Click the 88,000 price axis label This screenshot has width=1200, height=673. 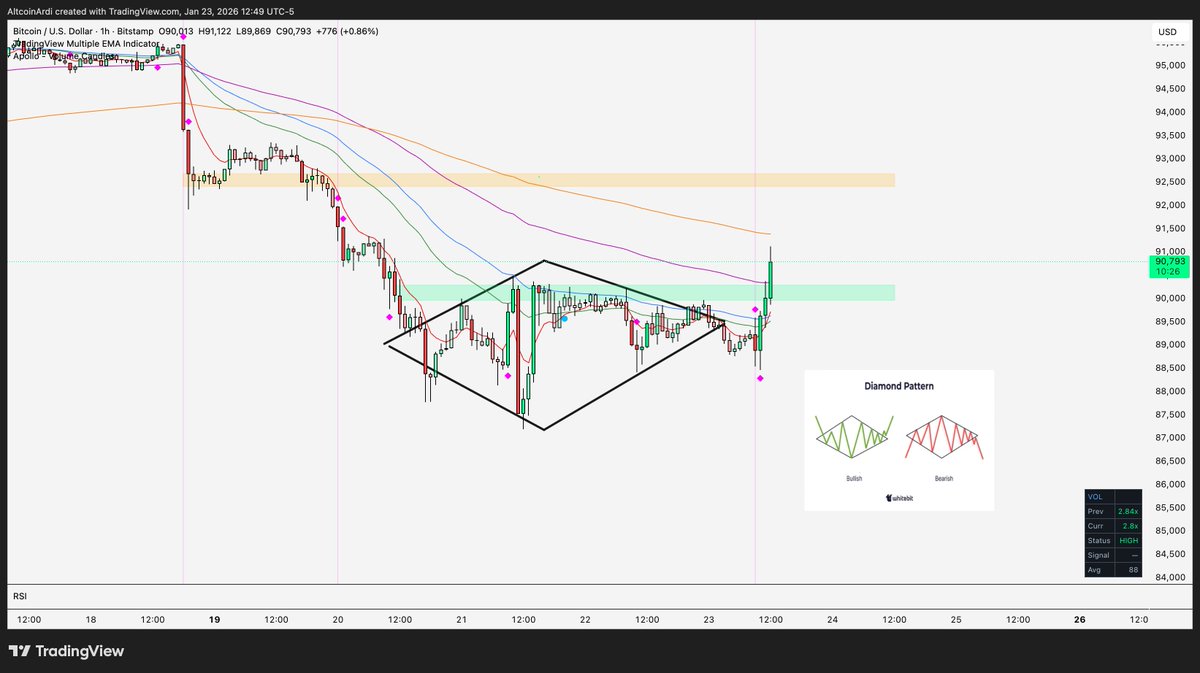click(x=1172, y=391)
